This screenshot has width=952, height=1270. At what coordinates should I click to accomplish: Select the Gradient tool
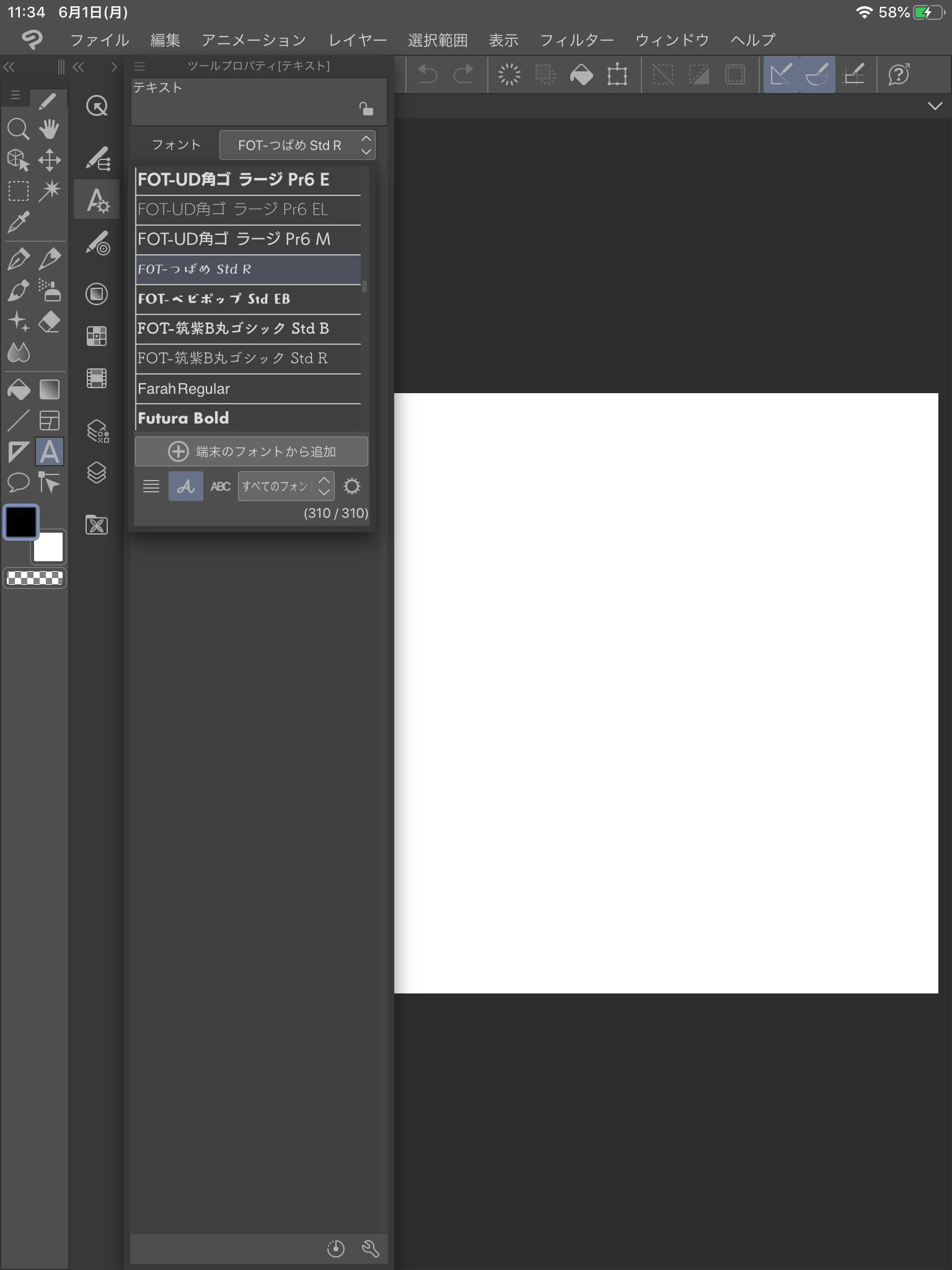[x=50, y=389]
